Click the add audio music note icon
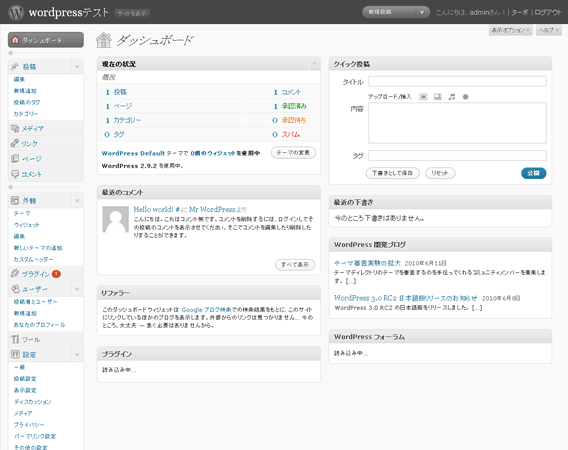This screenshot has width=568, height=450. 452,97
